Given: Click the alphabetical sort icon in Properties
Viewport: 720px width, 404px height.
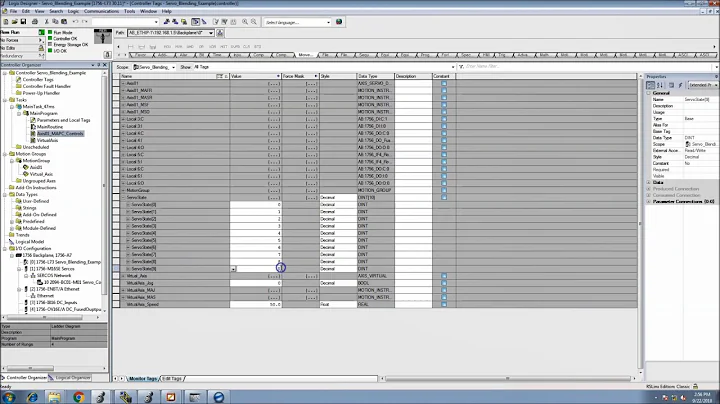Looking at the screenshot, I should tap(660, 85).
